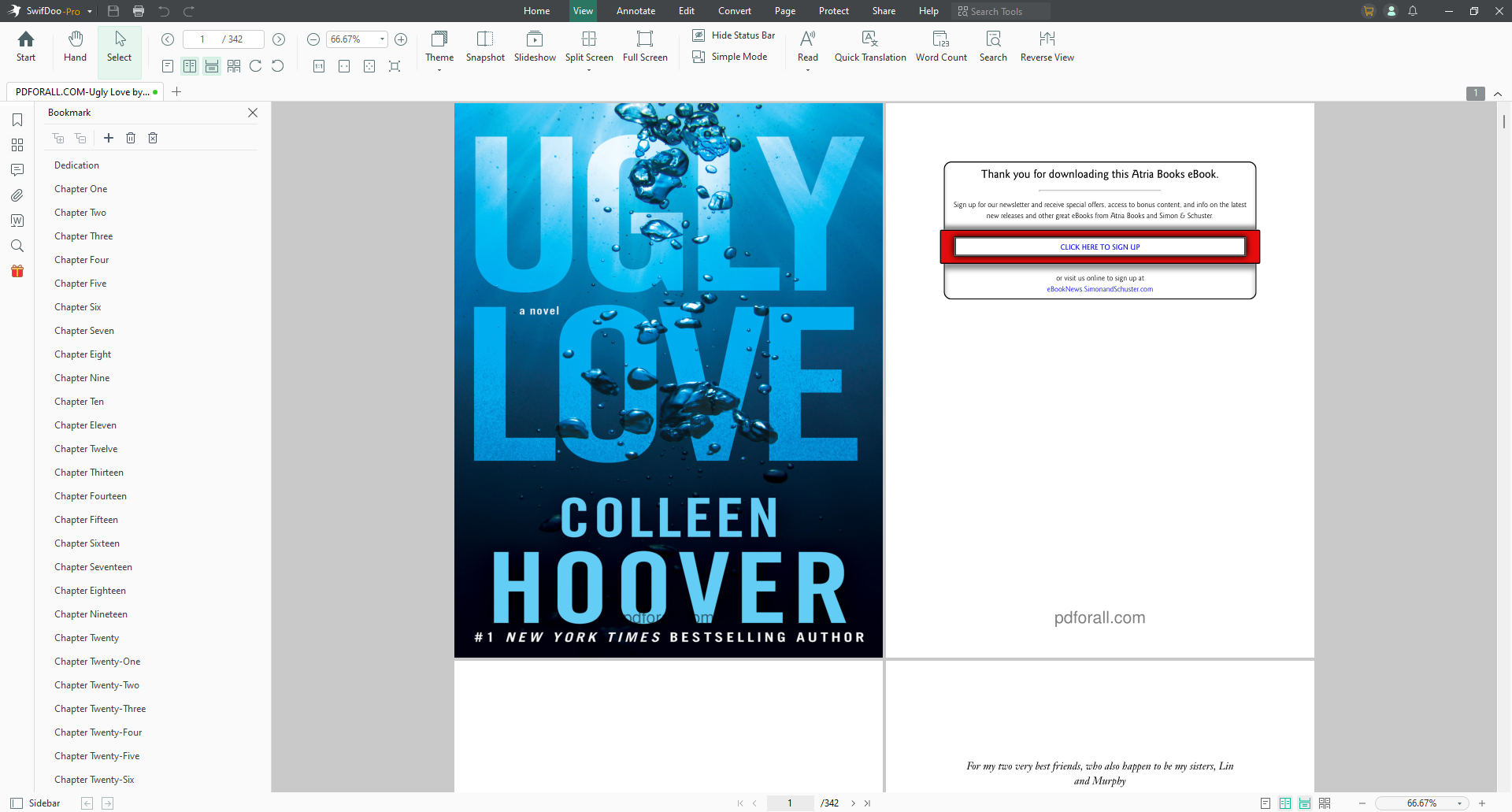The width and height of the screenshot is (1512, 812).
Task: Jump to last page in status bar
Action: [x=867, y=803]
